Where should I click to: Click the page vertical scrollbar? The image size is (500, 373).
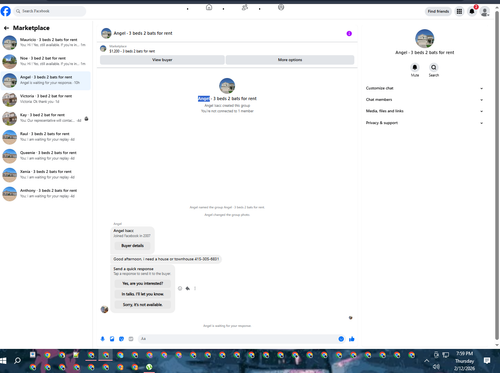tap(497, 175)
